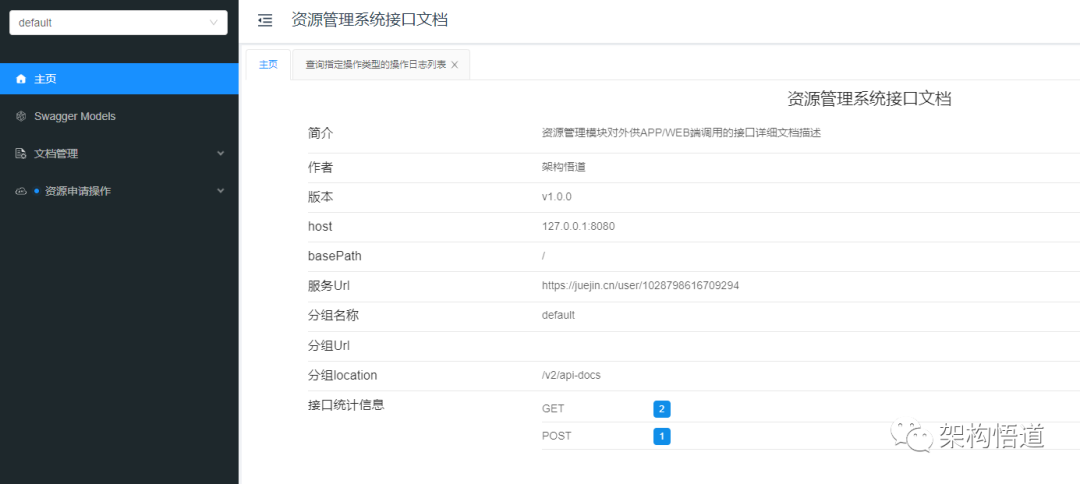This screenshot has width=1080, height=484.
Task: Click the juejin.cn service URL
Action: pos(641,285)
